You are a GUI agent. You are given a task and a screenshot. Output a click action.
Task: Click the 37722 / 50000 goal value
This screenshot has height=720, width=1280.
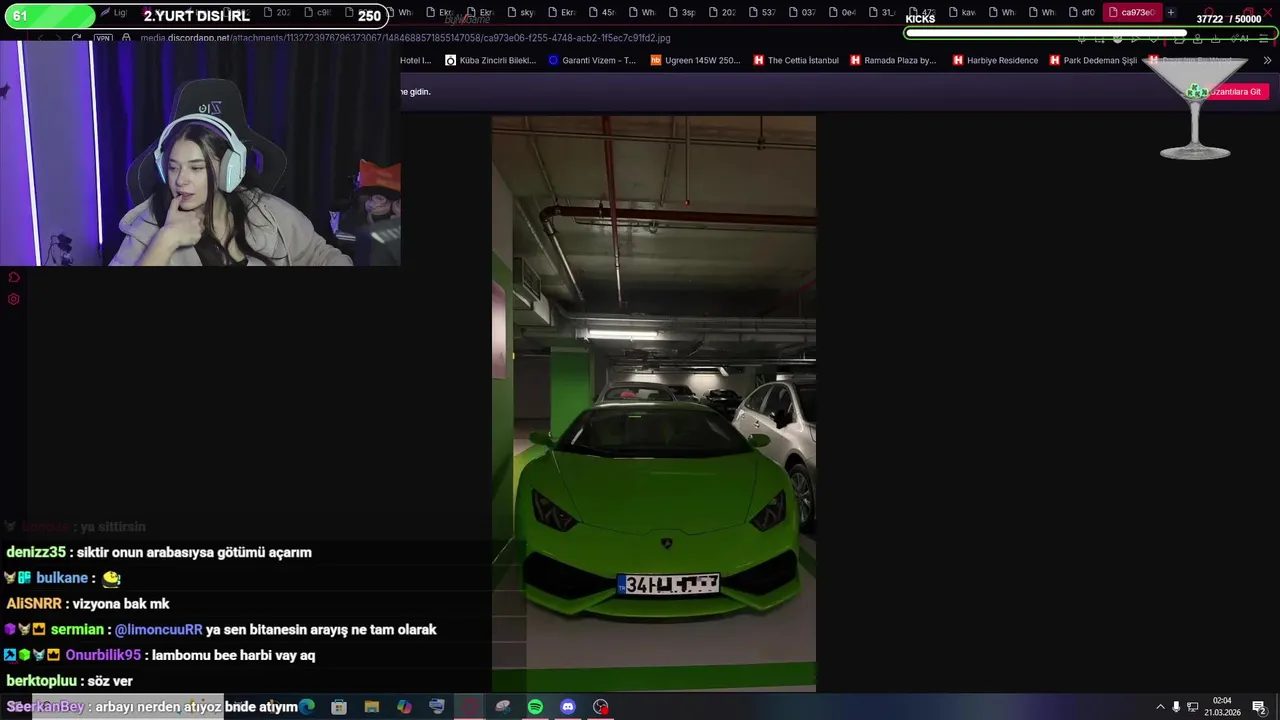(1229, 19)
